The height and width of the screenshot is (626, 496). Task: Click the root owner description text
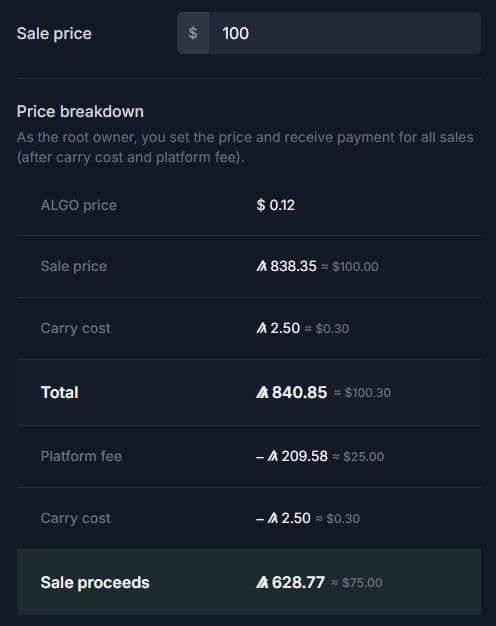click(x=245, y=147)
